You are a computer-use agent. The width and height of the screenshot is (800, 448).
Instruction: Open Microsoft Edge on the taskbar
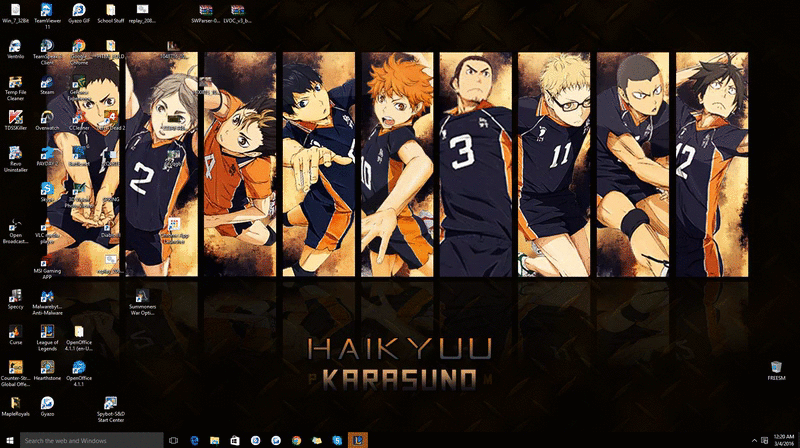point(194,440)
